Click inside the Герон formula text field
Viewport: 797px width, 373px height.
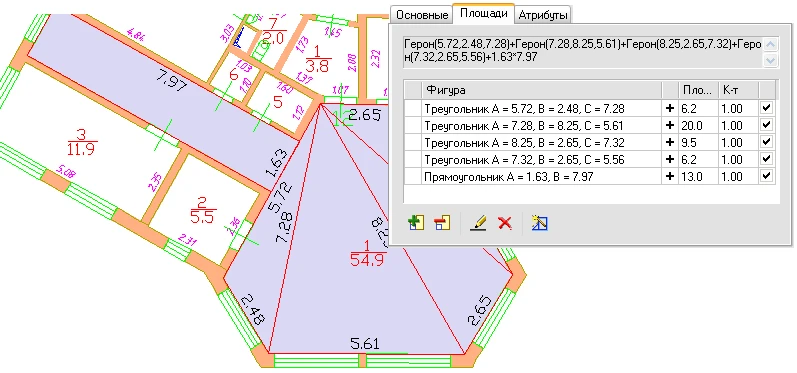click(x=583, y=51)
